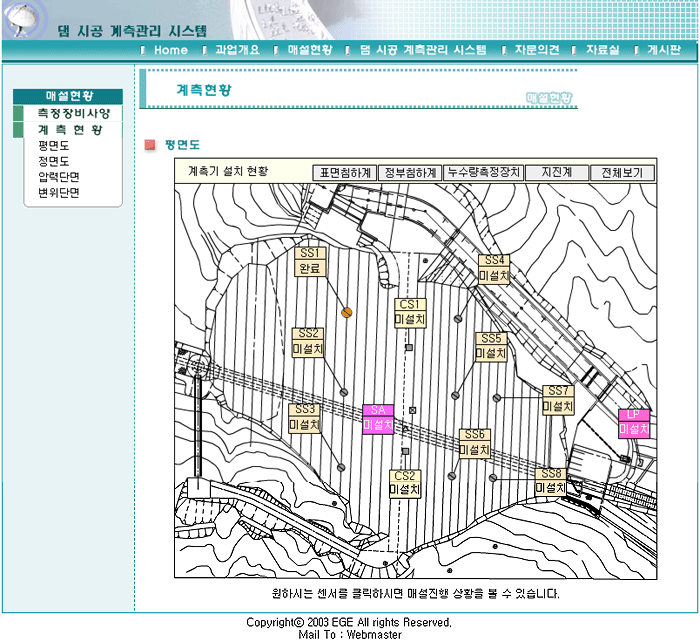Select the SS3 sensor label
700x643 pixels.
(x=304, y=417)
